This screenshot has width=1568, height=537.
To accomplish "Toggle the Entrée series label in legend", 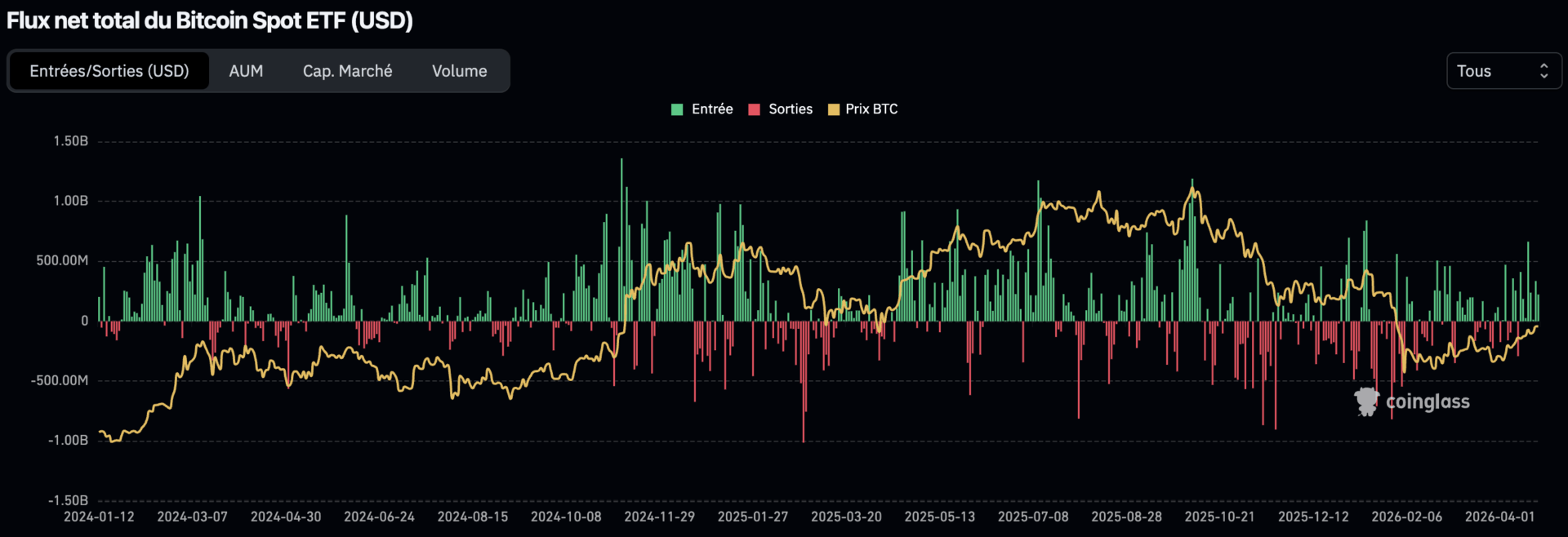I will 711,109.
